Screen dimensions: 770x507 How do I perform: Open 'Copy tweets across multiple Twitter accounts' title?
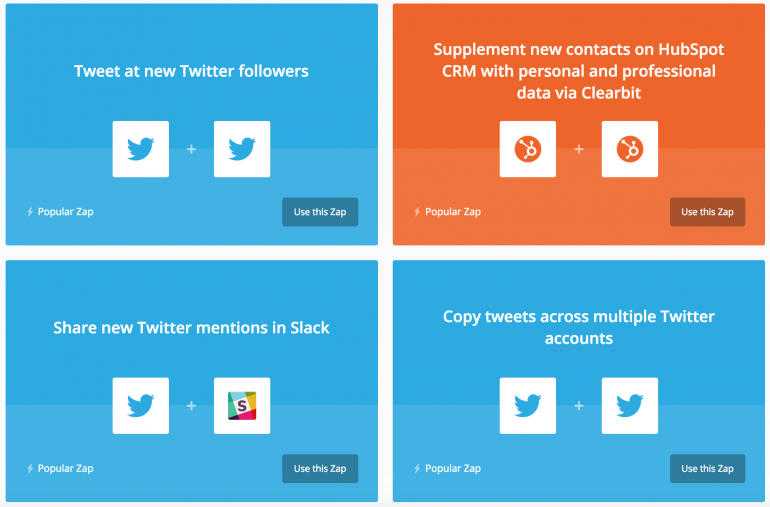pos(578,327)
